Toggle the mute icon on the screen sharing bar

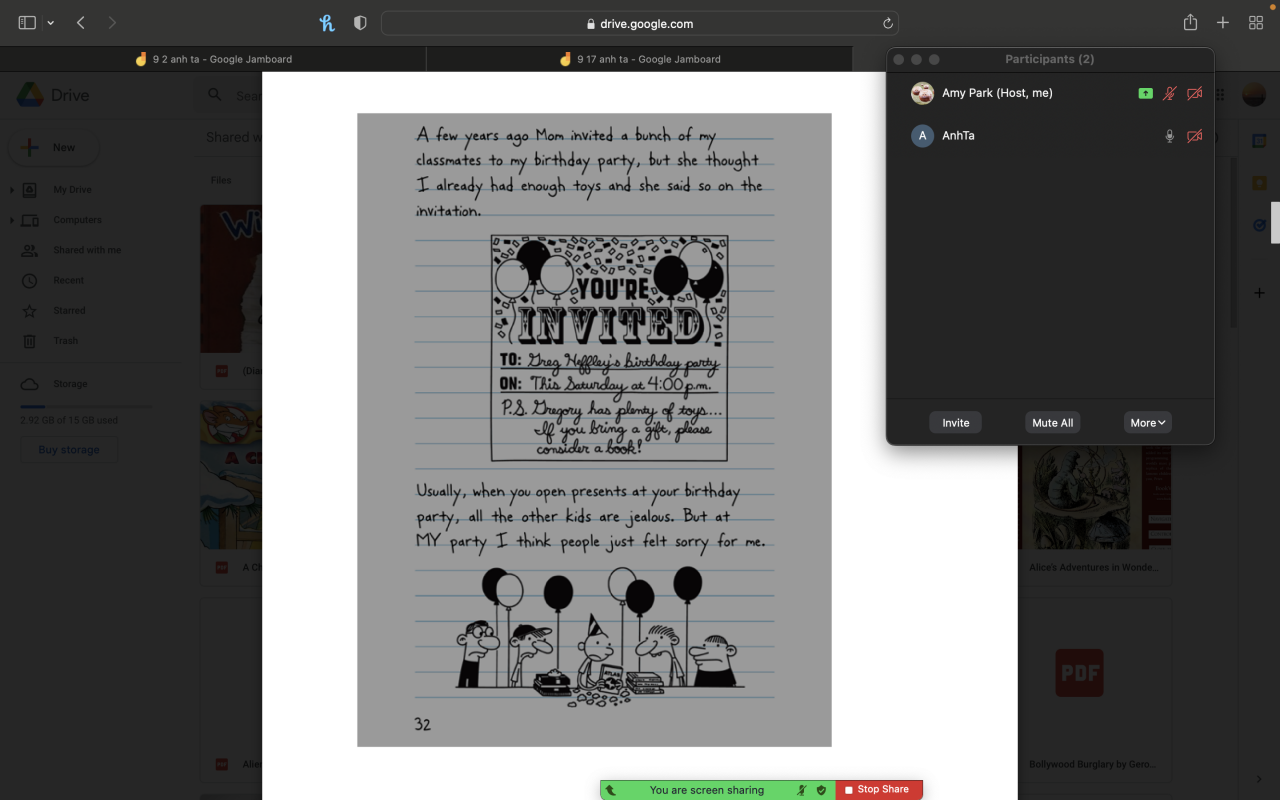click(802, 790)
